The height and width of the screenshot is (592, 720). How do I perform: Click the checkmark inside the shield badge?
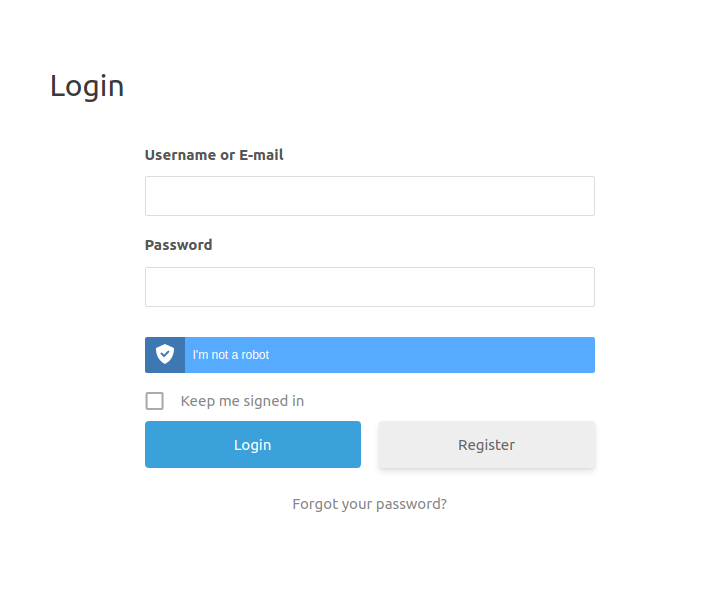coord(165,354)
